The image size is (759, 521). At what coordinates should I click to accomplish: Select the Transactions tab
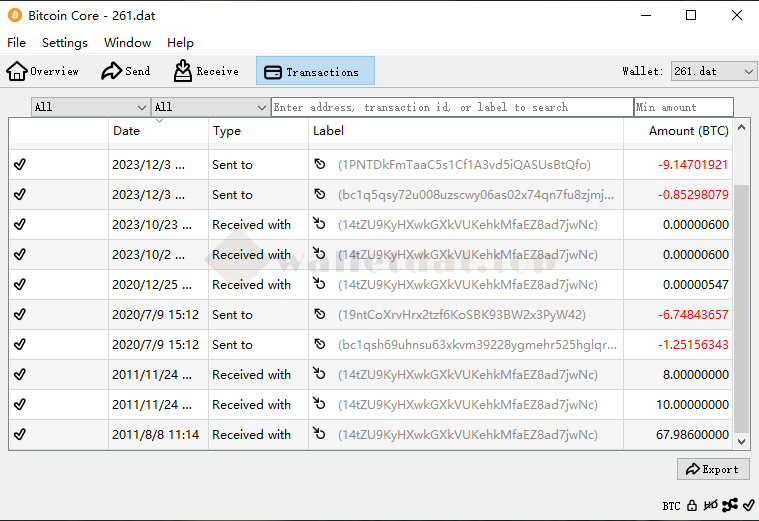pyautogui.click(x=315, y=71)
